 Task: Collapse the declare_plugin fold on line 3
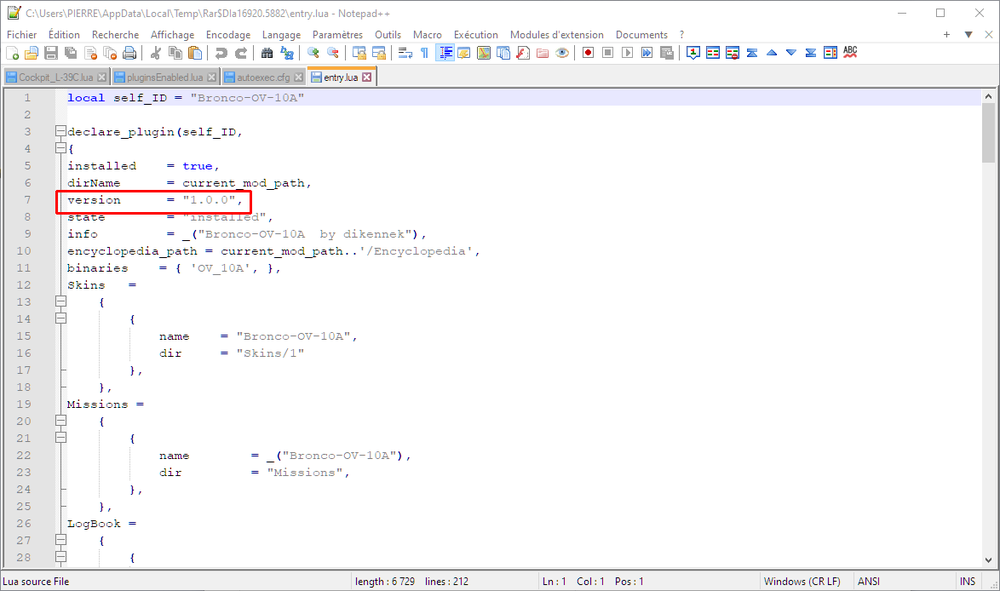[x=61, y=131]
